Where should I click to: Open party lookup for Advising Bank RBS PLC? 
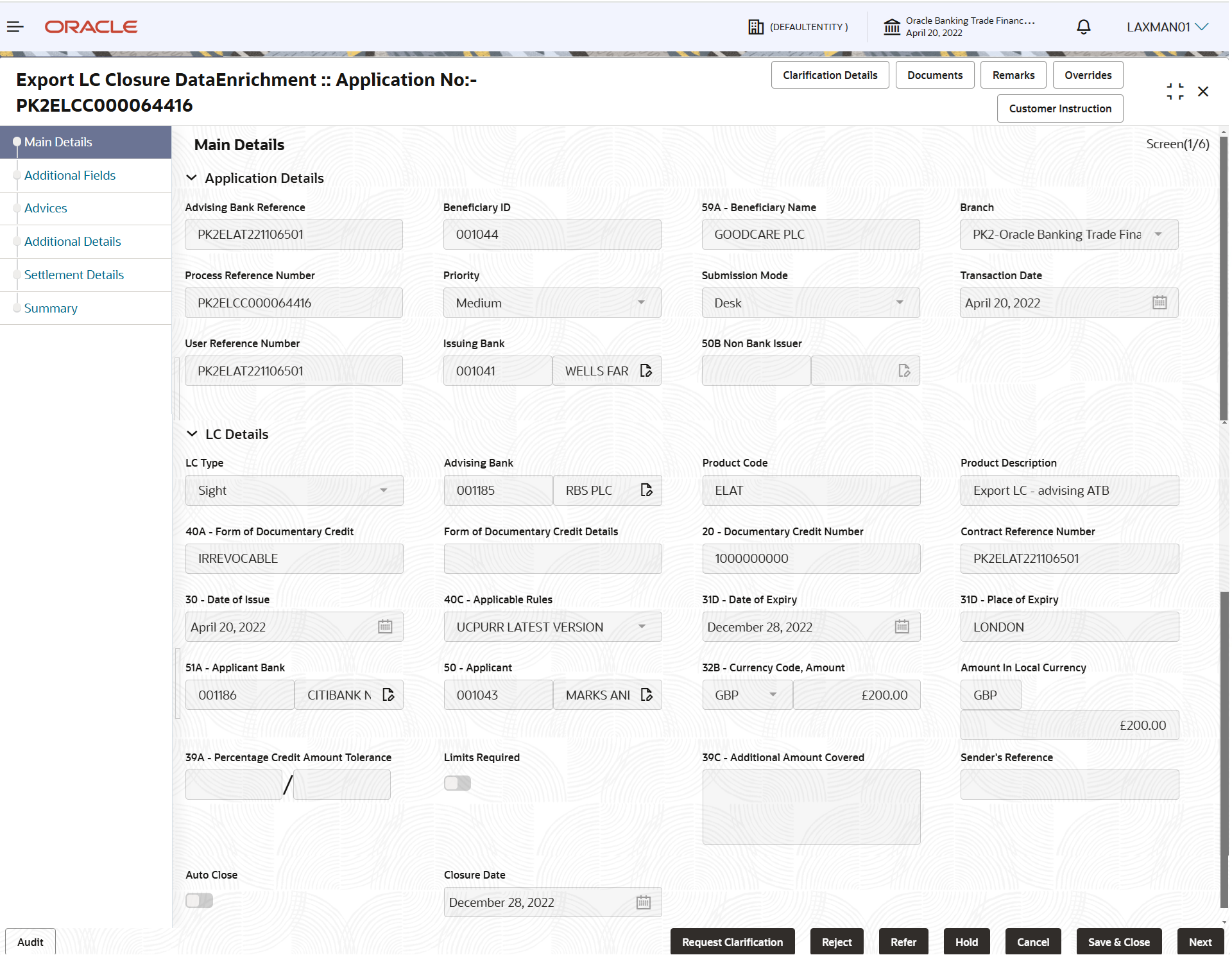[x=646, y=490]
